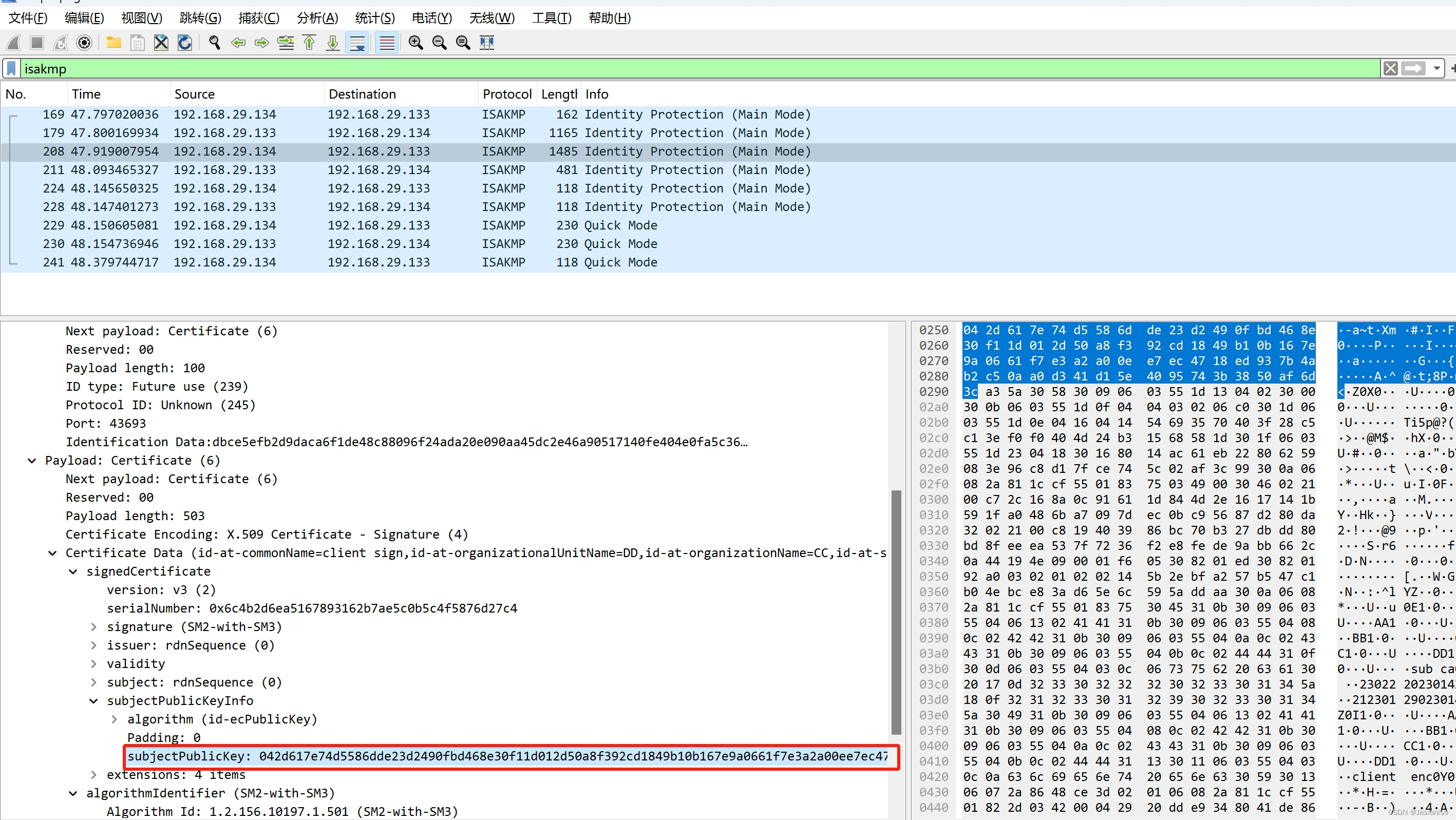Clear the isakmp display filter
This screenshot has height=820, width=1456.
pyautogui.click(x=1390, y=69)
